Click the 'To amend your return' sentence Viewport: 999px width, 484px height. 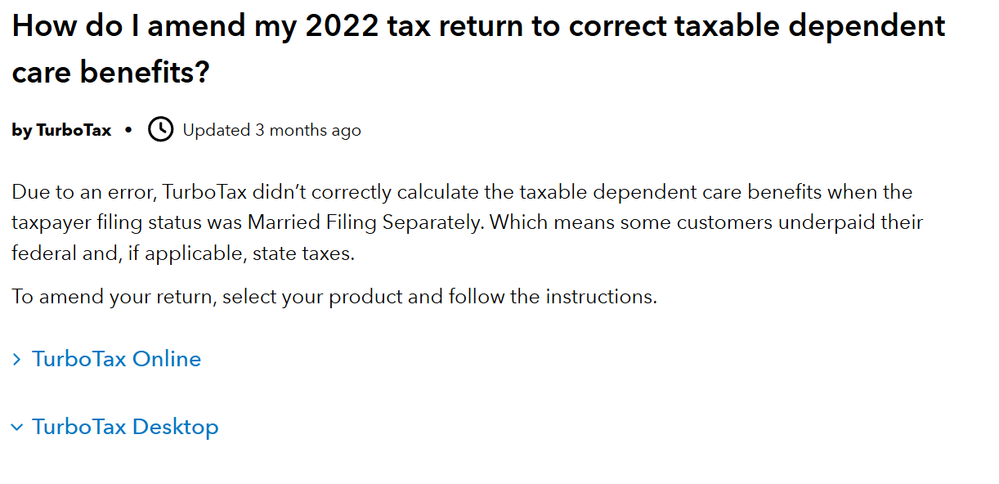point(334,297)
